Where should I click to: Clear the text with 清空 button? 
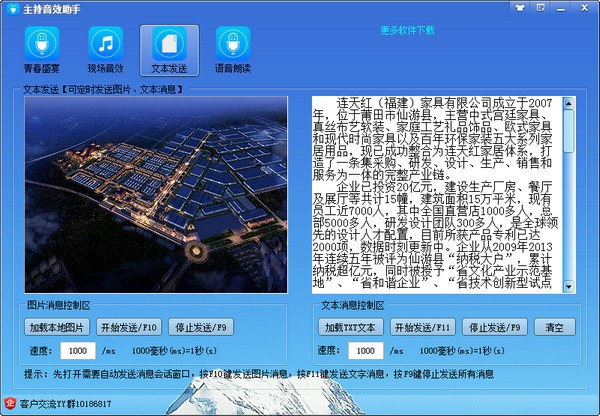(x=553, y=327)
